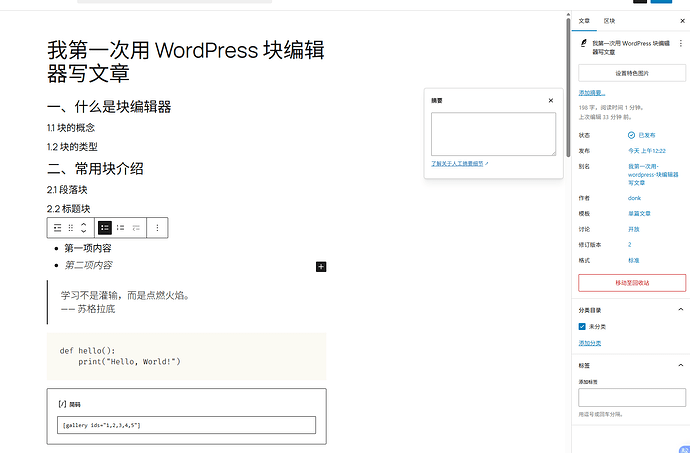Image resolution: width=690 pixels, height=453 pixels.
Task: Open the list block type switcher icon
Action: [x=57, y=228]
